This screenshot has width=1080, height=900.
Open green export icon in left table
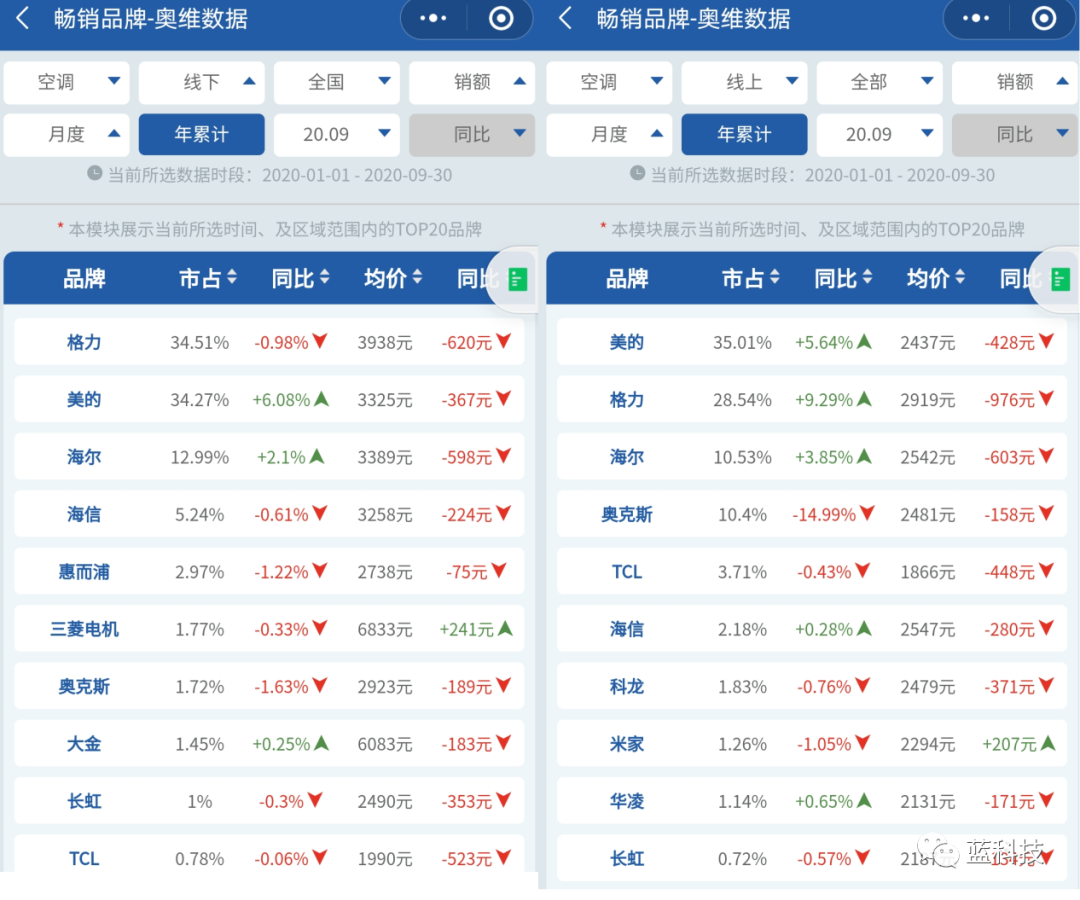tap(517, 280)
